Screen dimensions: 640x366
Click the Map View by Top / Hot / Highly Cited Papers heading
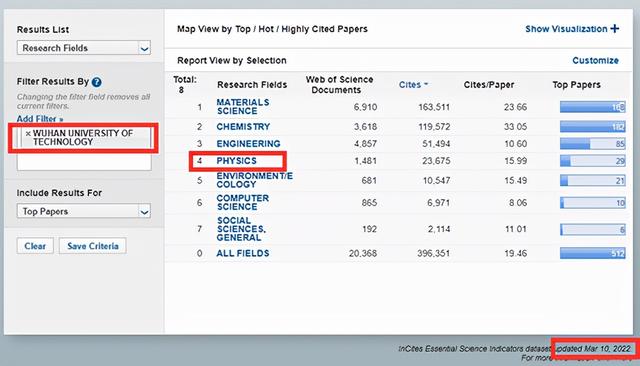272,29
